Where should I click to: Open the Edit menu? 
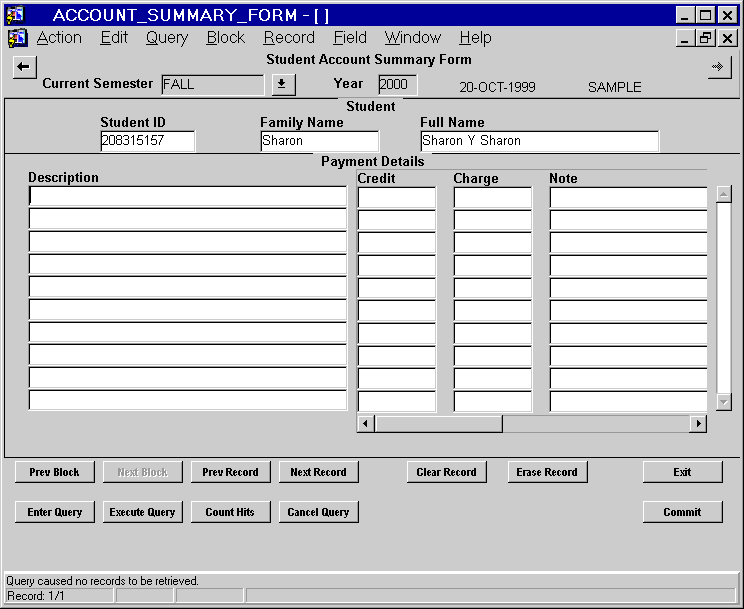point(114,37)
